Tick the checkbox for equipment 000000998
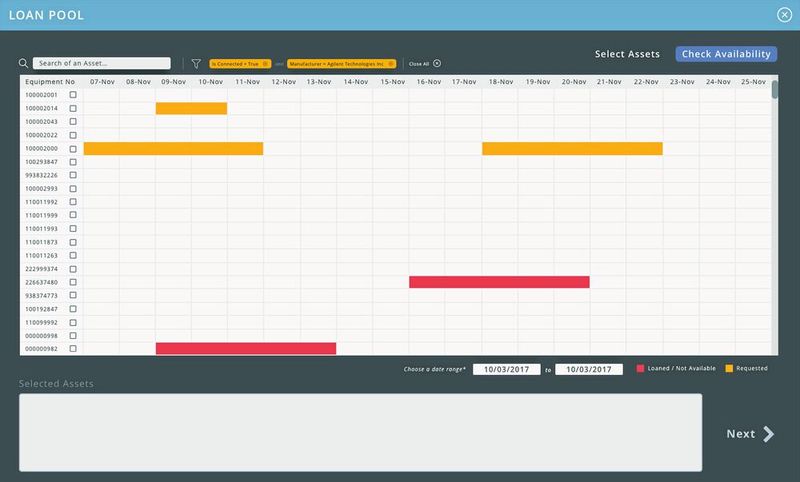The image size is (800, 482). coord(73,336)
